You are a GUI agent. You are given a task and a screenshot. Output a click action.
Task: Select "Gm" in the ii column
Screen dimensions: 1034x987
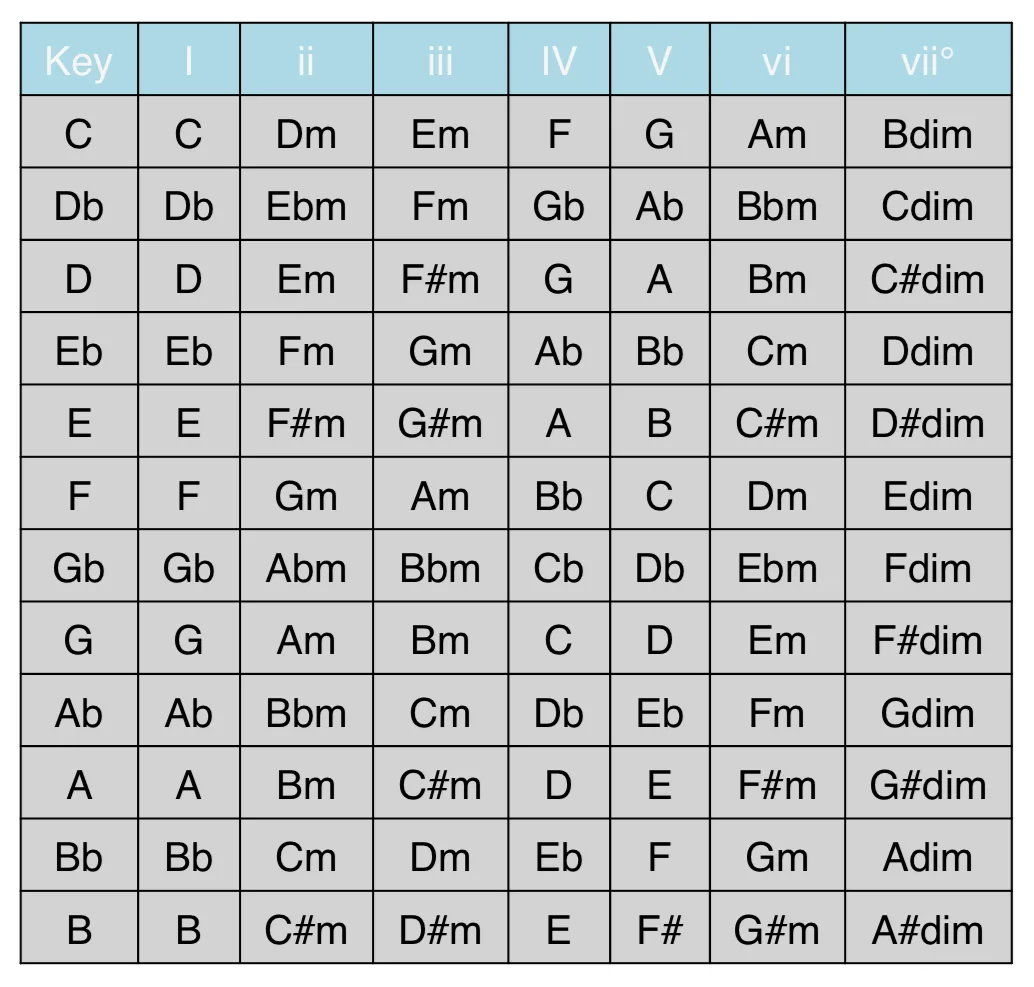click(x=306, y=496)
